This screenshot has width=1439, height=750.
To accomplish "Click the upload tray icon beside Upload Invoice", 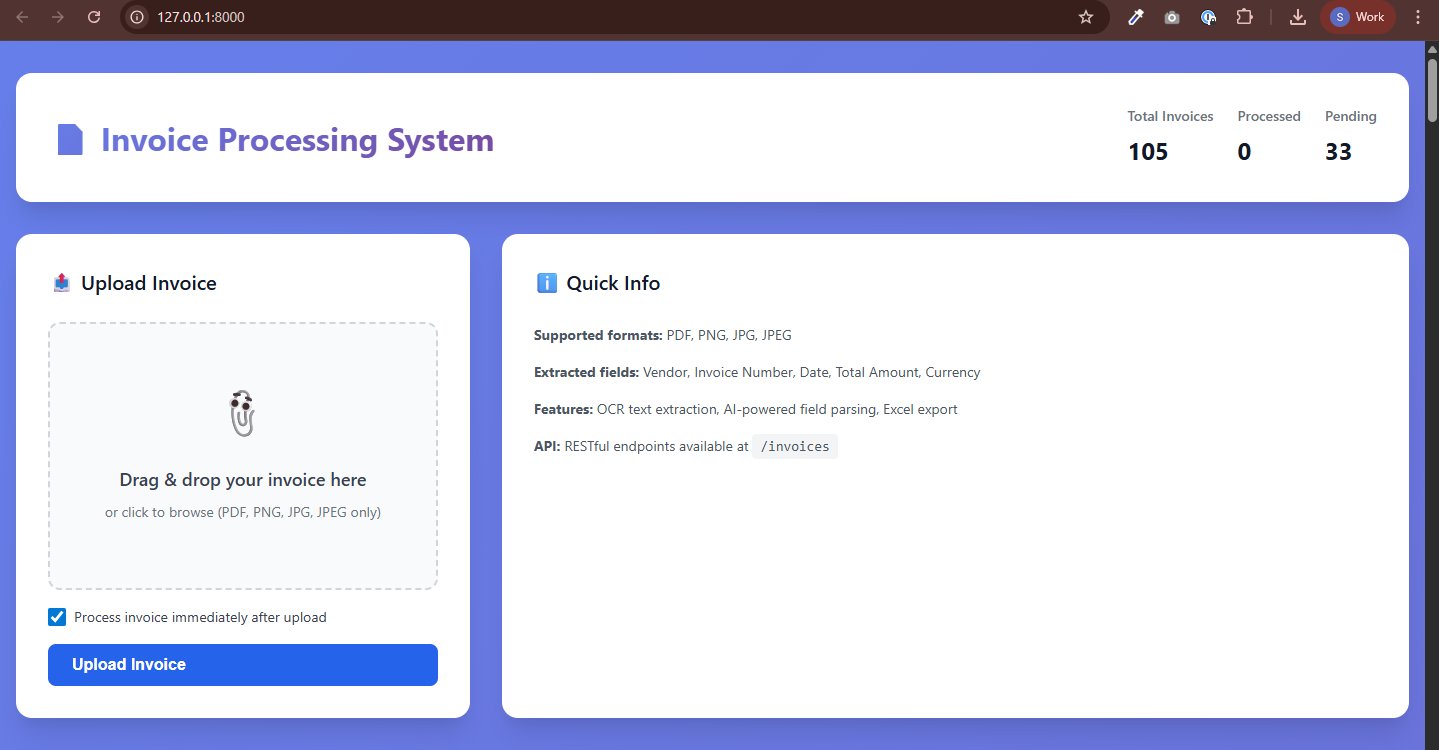I will coord(62,283).
